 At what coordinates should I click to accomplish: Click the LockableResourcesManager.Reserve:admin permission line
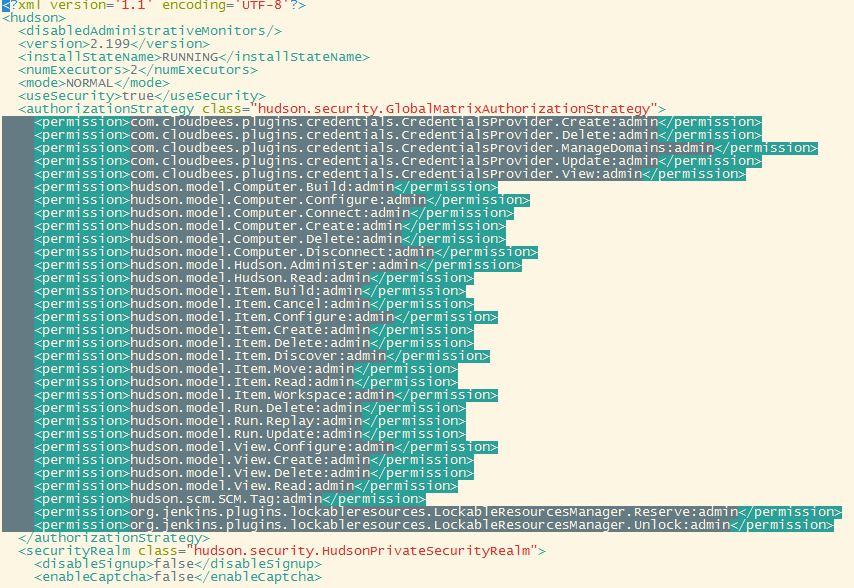coord(438,513)
